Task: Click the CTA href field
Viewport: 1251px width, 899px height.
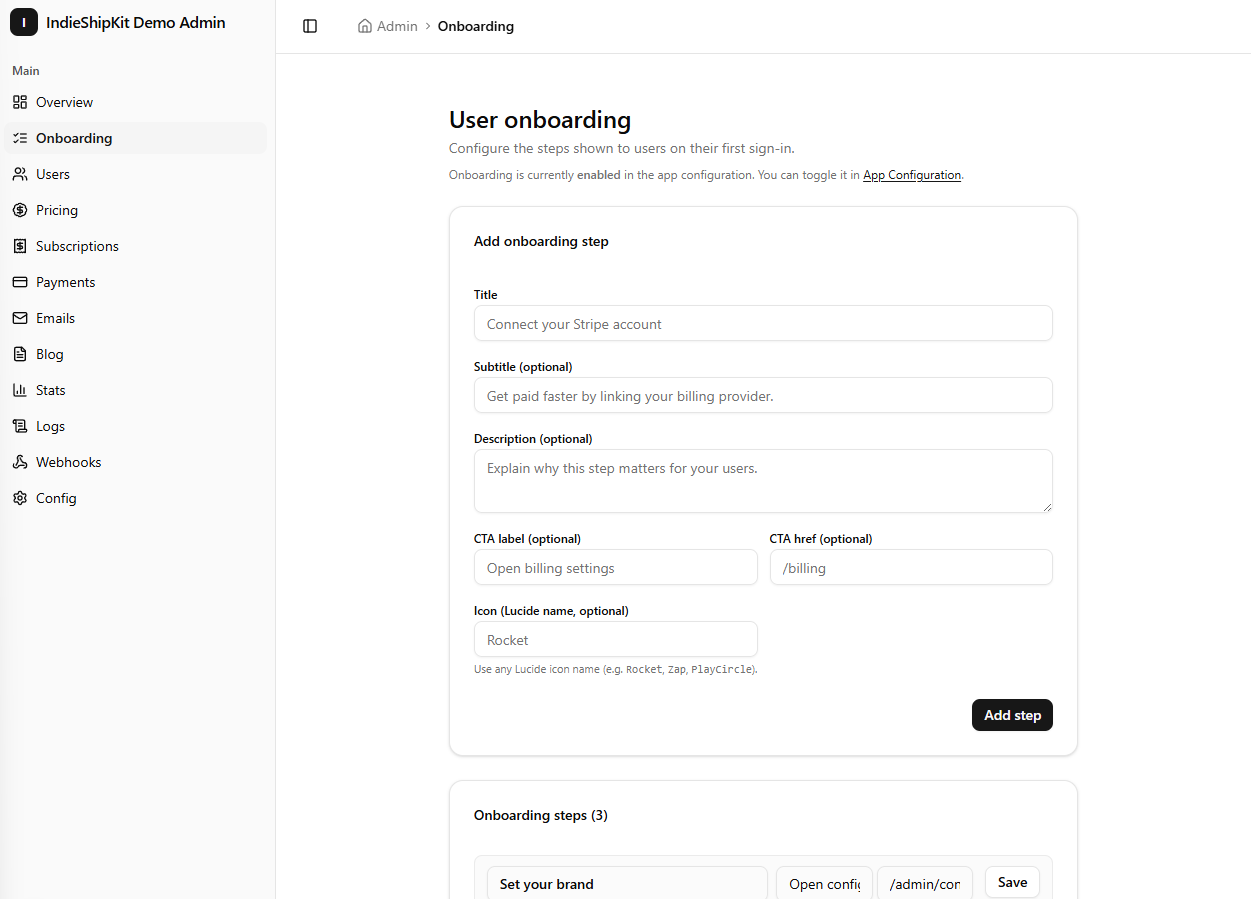Action: pyautogui.click(x=911, y=567)
